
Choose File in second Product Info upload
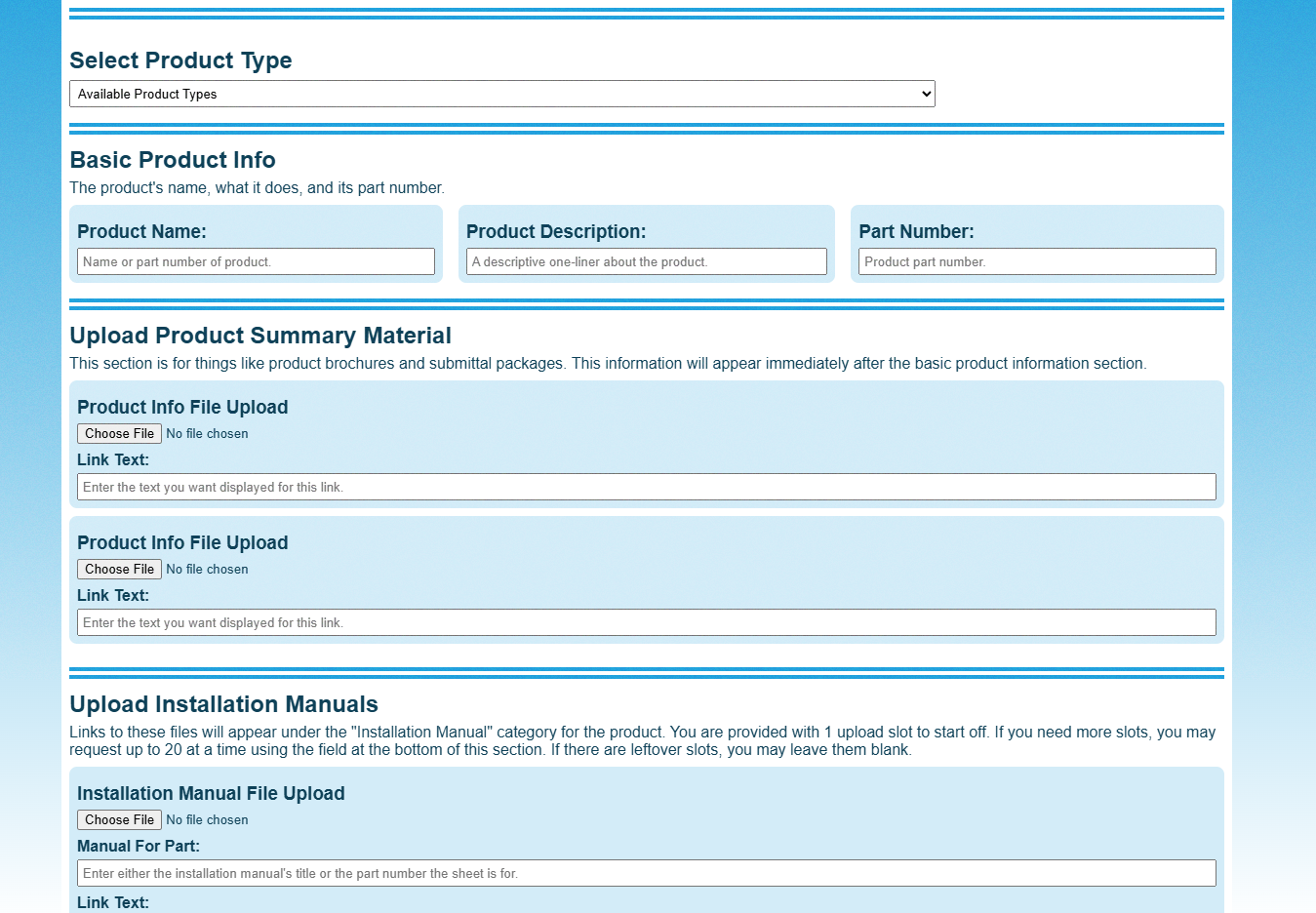pyautogui.click(x=119, y=570)
